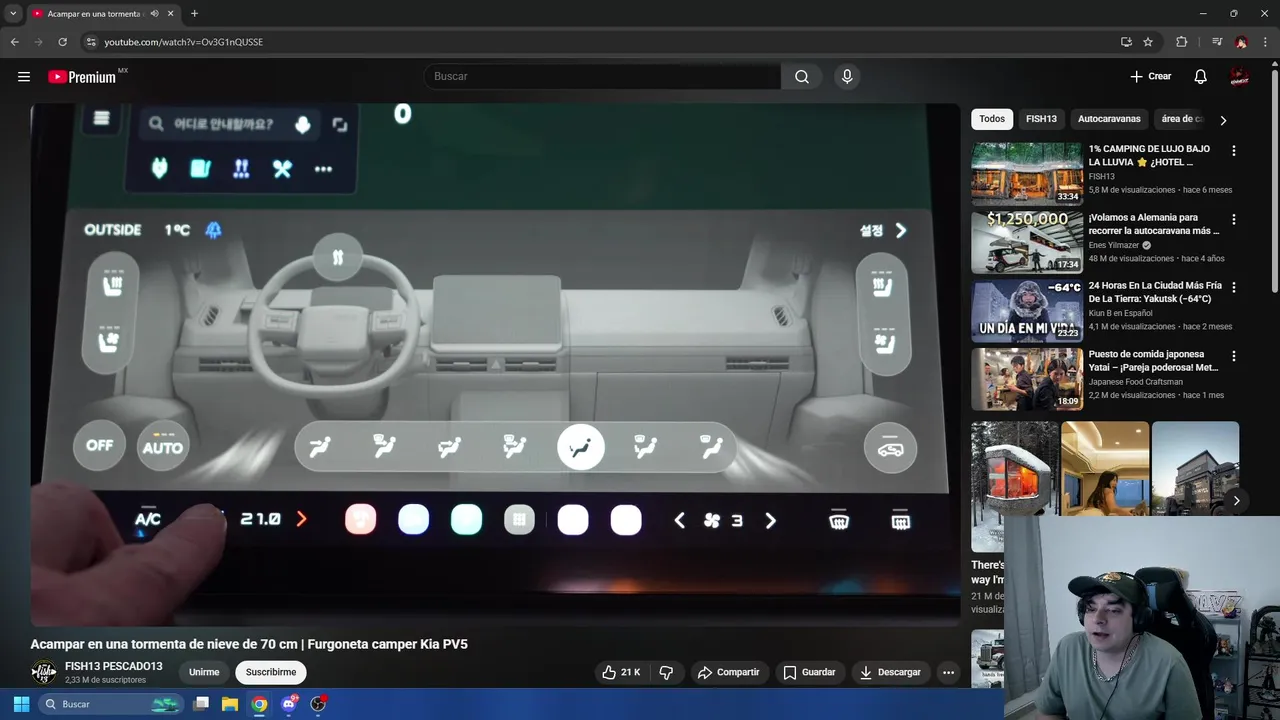1280x720 pixels.
Task: Select the Todos filter chip
Action: pos(992,119)
